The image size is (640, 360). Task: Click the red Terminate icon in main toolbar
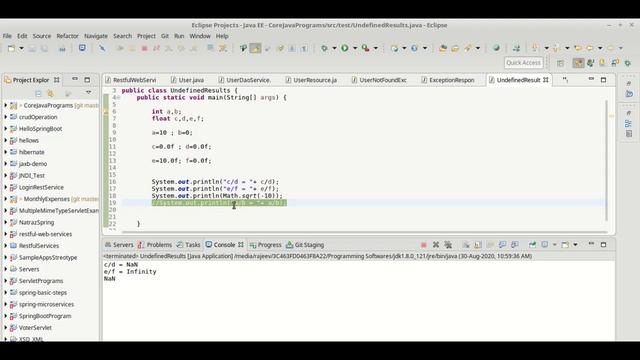(x=144, y=48)
